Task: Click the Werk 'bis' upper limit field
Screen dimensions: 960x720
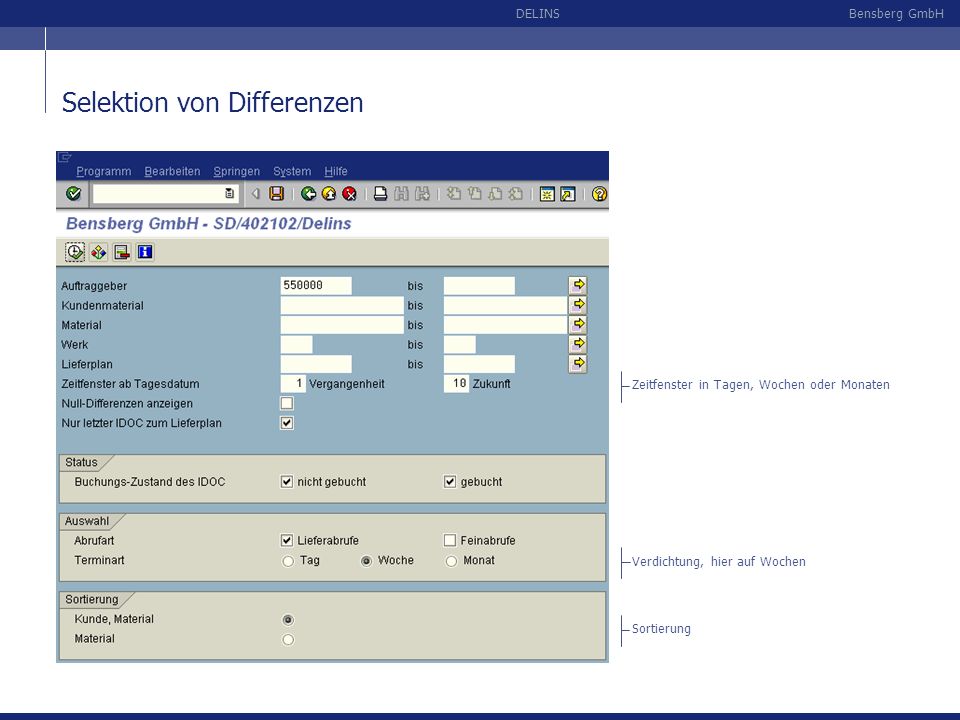Action: (x=460, y=344)
